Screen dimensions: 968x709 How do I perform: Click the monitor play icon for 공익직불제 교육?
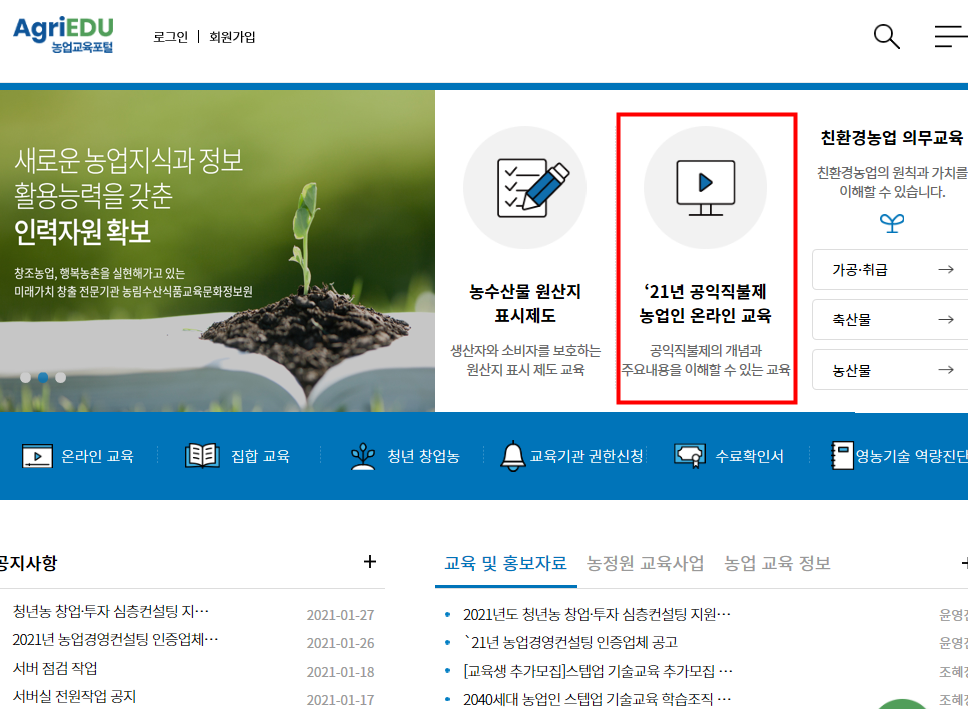(706, 188)
